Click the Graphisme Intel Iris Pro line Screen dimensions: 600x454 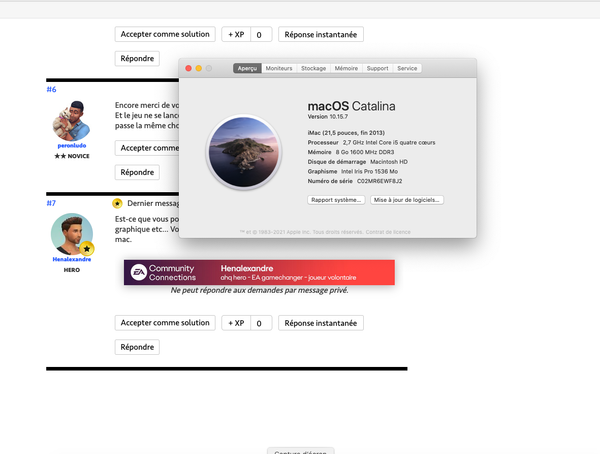coord(353,171)
